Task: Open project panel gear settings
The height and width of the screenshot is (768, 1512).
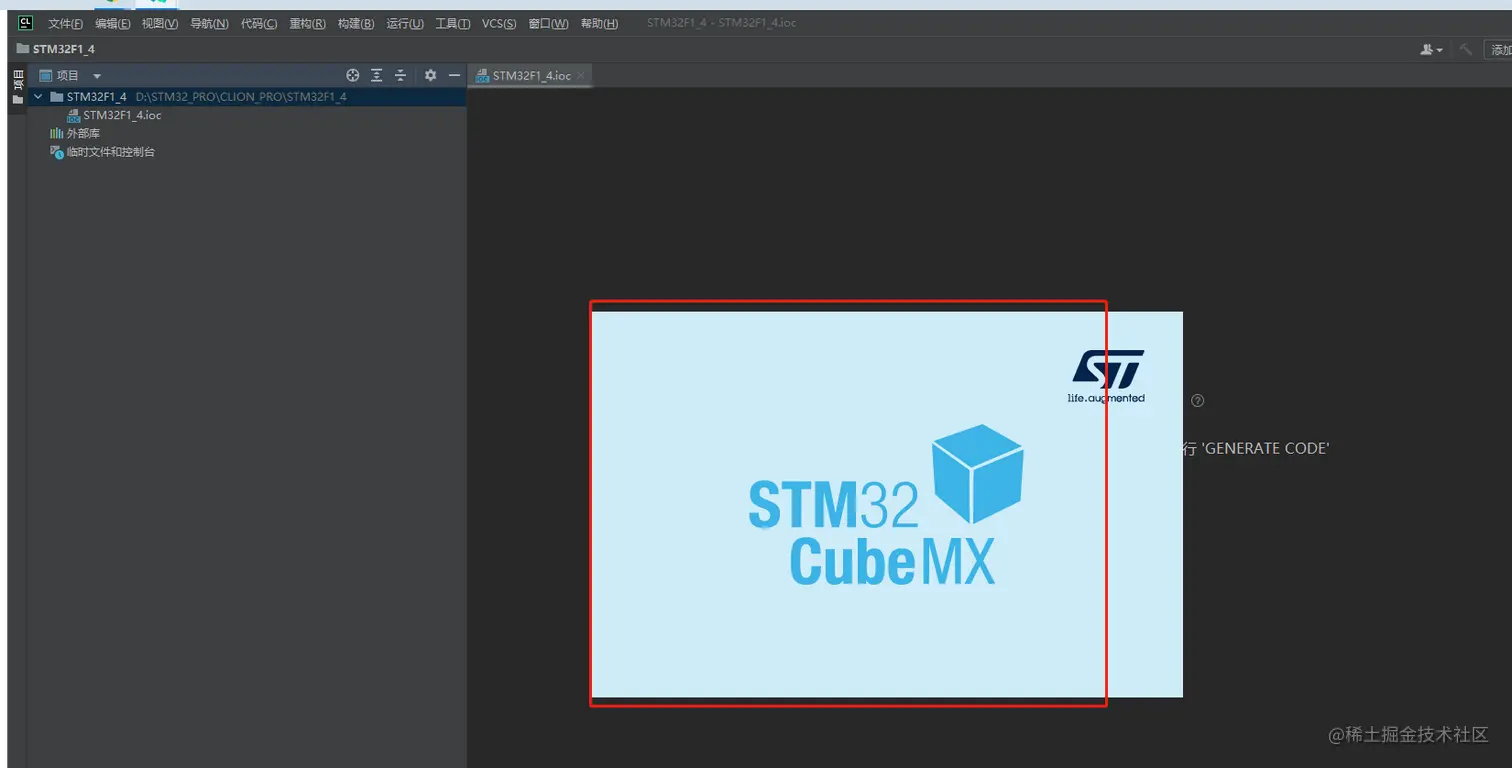Action: point(430,75)
